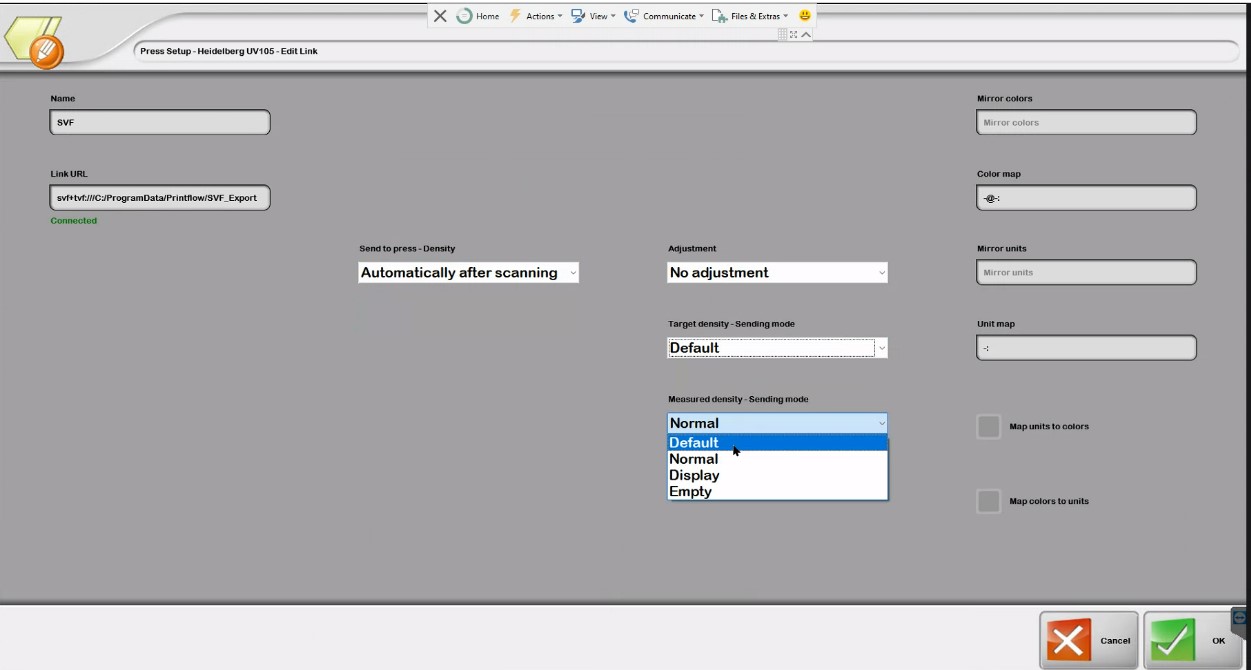Choose Display from the dropdown list
The height and width of the screenshot is (670, 1251).
tap(777, 475)
